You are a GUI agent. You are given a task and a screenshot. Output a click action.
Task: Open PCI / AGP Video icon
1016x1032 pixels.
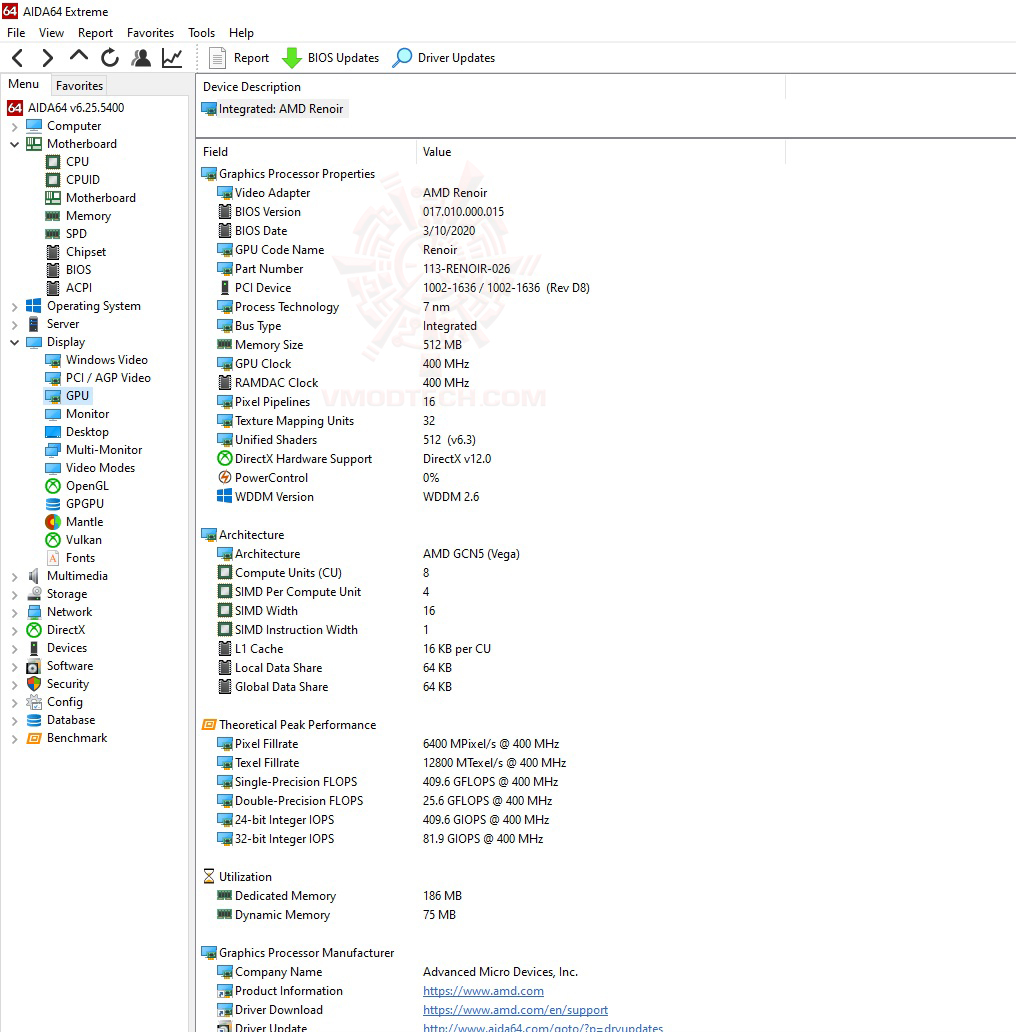pos(53,378)
